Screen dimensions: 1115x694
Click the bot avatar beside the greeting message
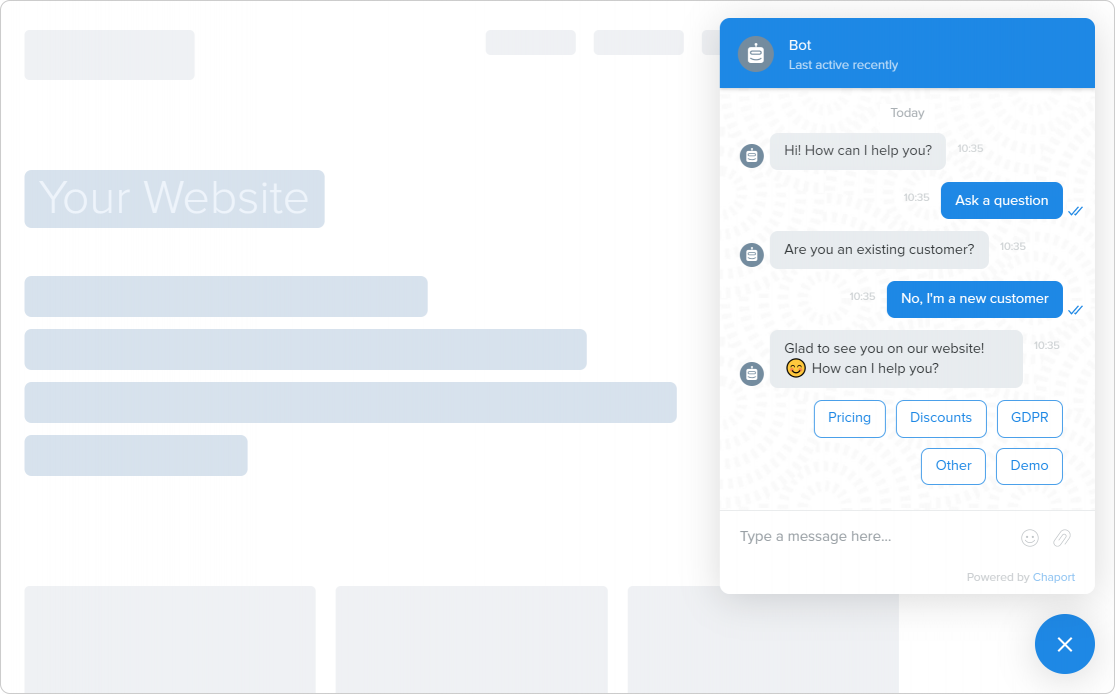coord(751,155)
